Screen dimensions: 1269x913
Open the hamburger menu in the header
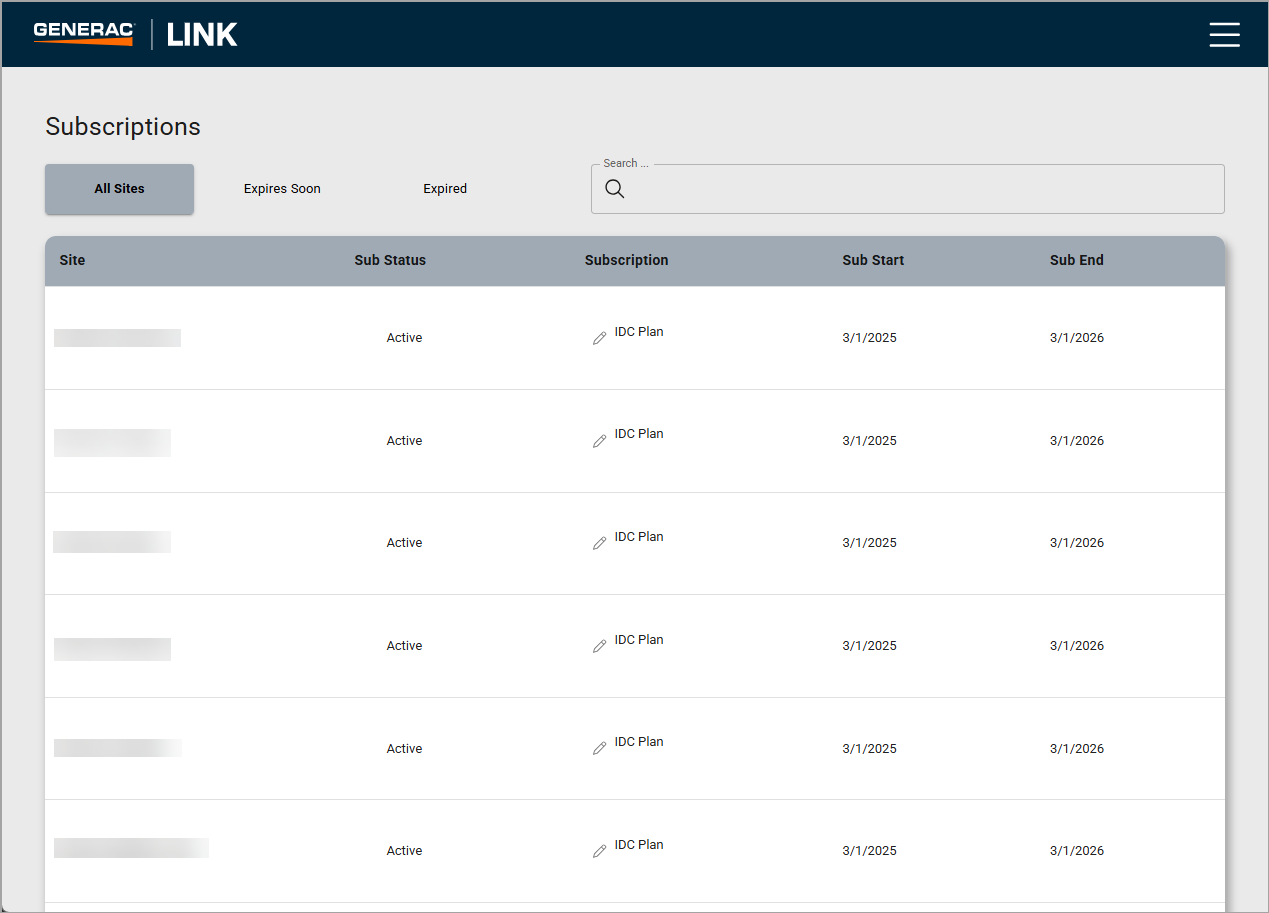point(1224,35)
